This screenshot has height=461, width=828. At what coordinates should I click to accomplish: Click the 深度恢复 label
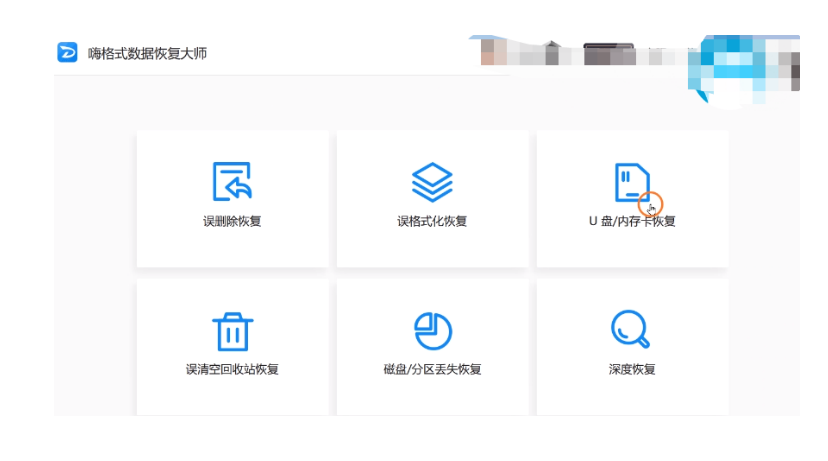(x=632, y=369)
